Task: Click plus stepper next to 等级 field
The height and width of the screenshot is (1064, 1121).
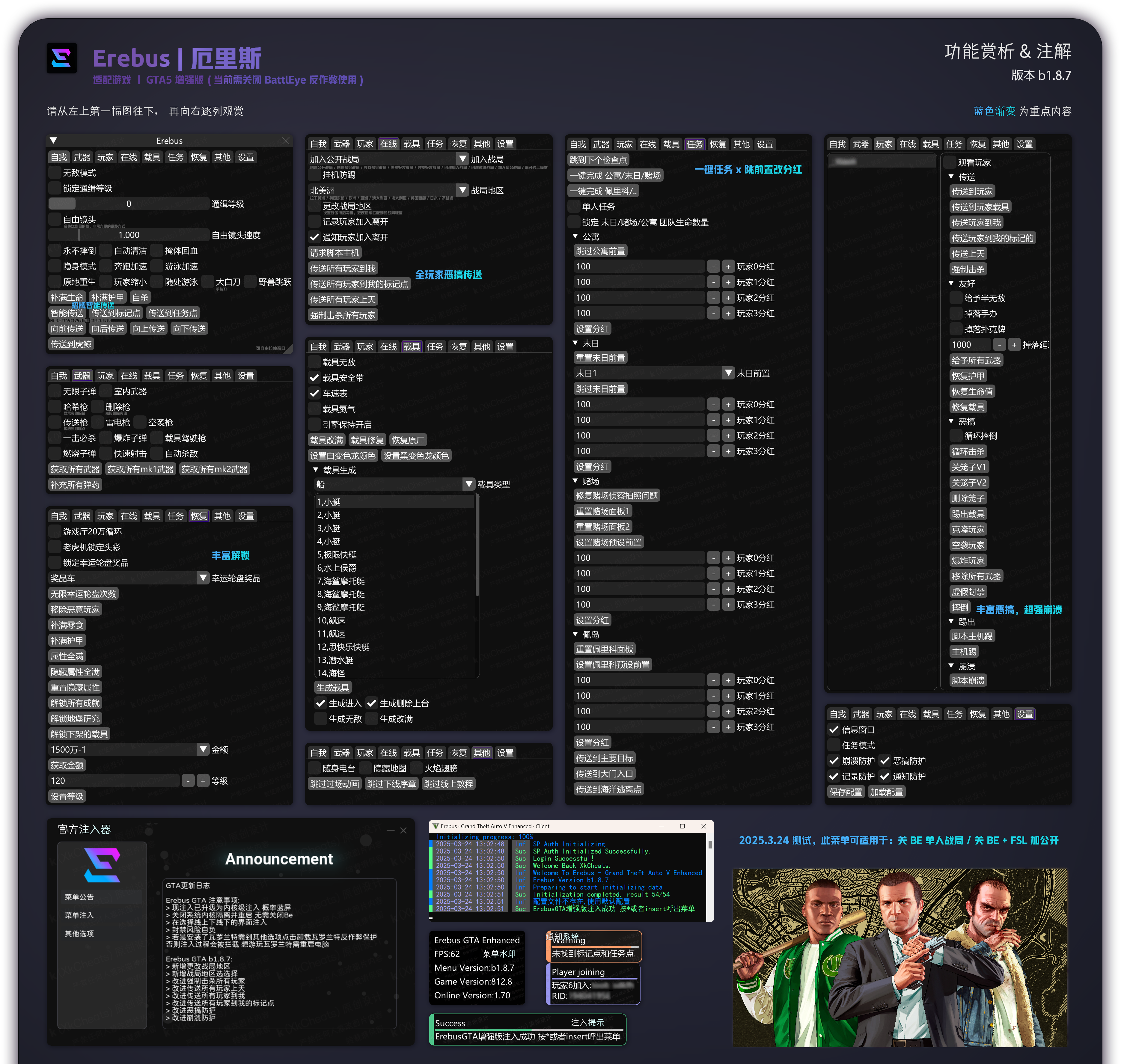Action: point(203,781)
